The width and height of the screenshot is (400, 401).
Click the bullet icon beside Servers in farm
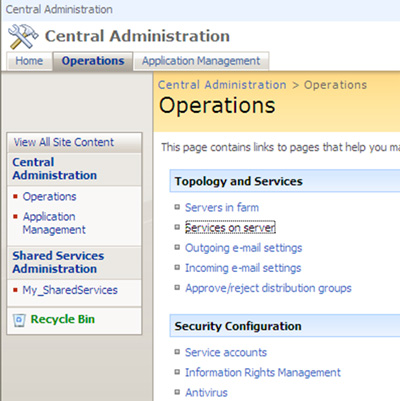coord(177,207)
